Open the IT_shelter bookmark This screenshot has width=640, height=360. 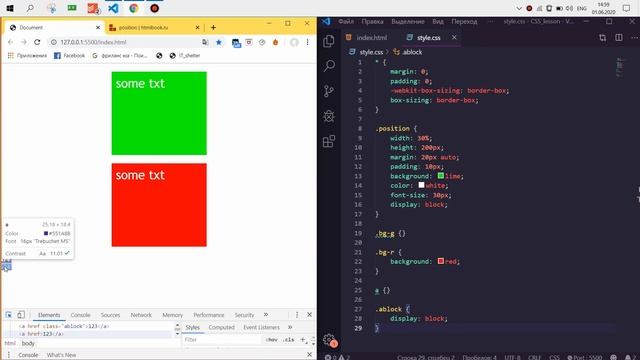pyautogui.click(x=185, y=56)
